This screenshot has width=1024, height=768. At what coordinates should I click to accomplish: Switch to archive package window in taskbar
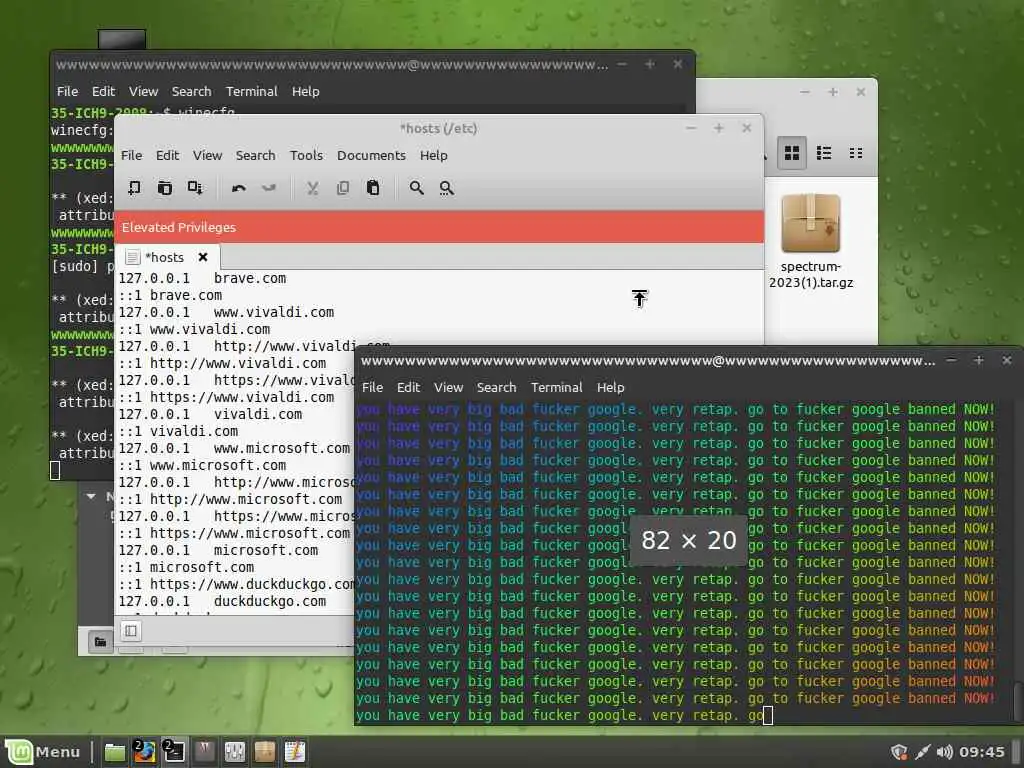pos(264,752)
